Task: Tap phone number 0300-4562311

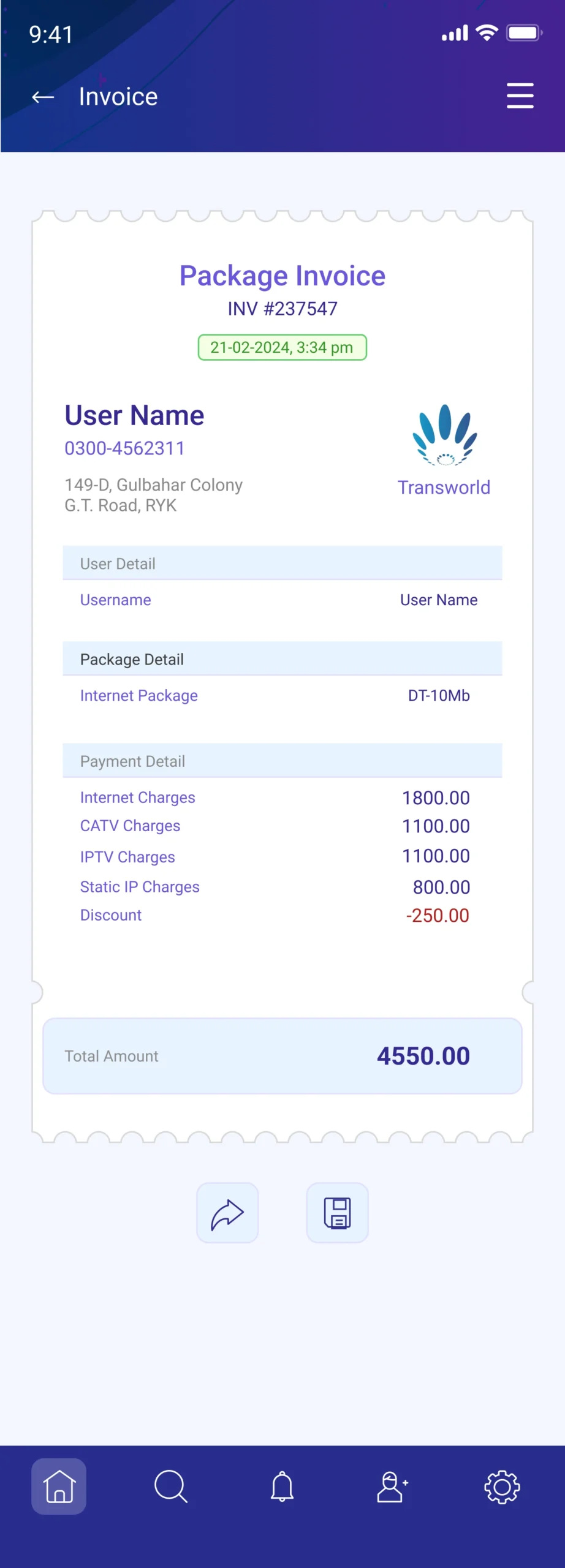Action: [124, 448]
